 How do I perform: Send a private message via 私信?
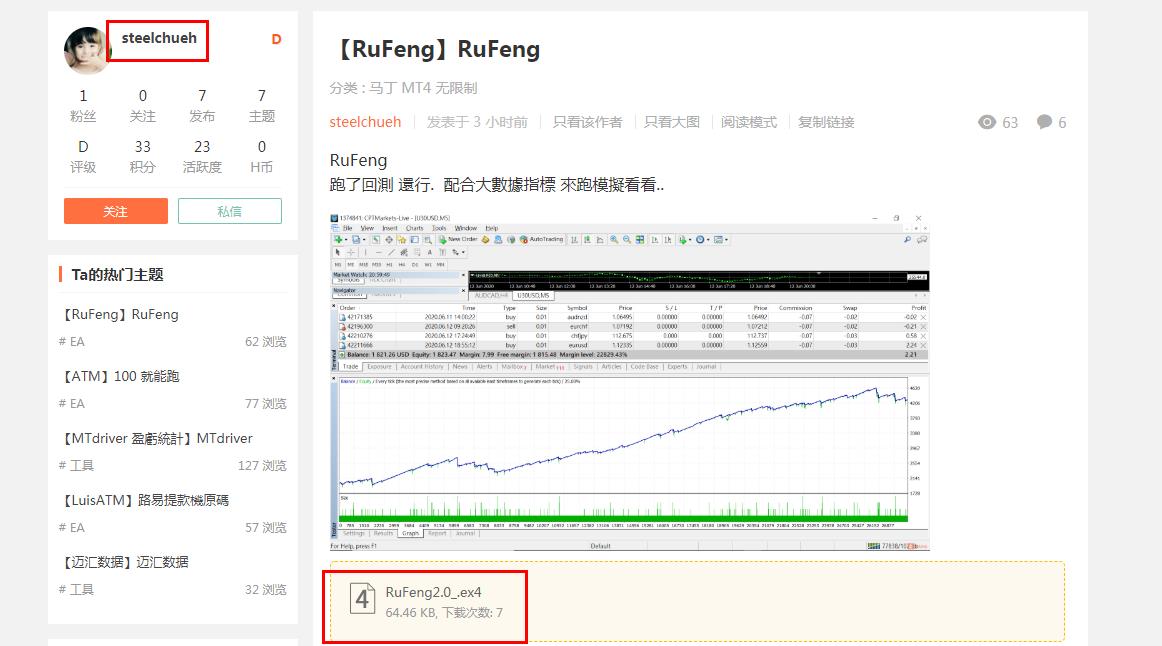pos(230,211)
